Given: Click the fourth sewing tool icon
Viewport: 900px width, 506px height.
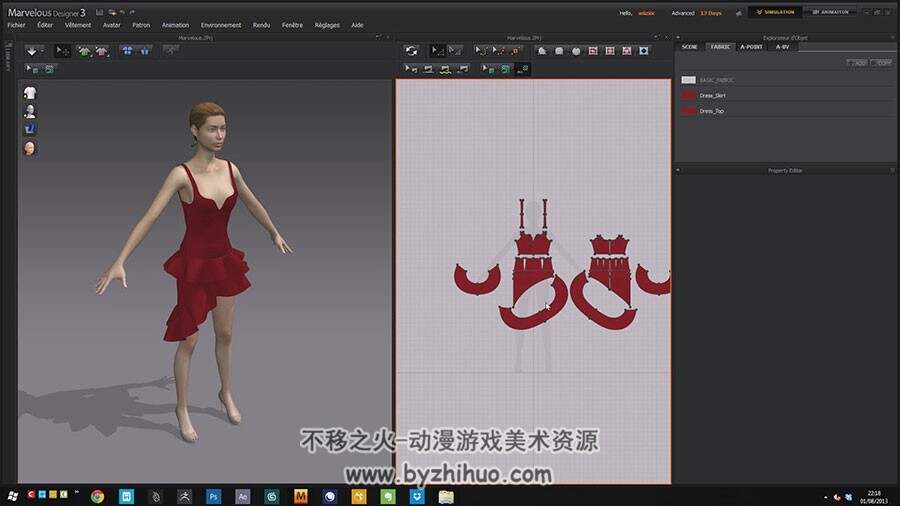Looking at the screenshot, I should click(463, 69).
